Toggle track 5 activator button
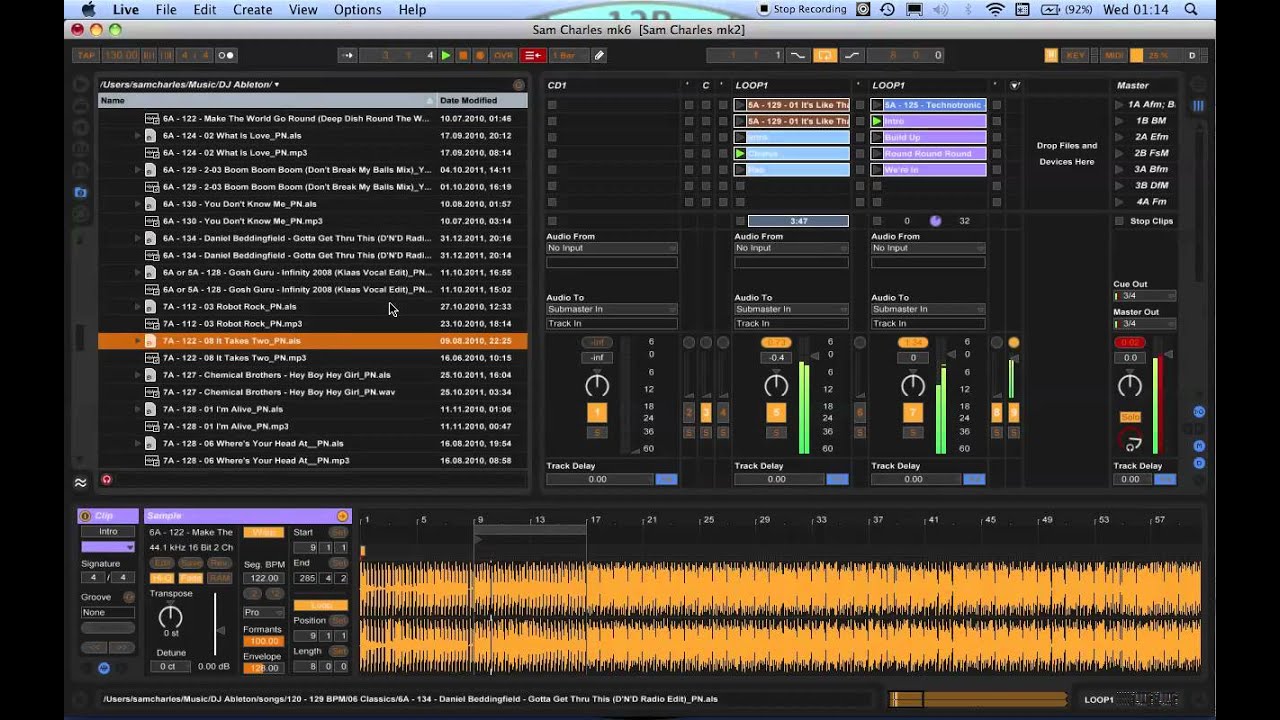The height and width of the screenshot is (720, 1280). (x=776, y=412)
